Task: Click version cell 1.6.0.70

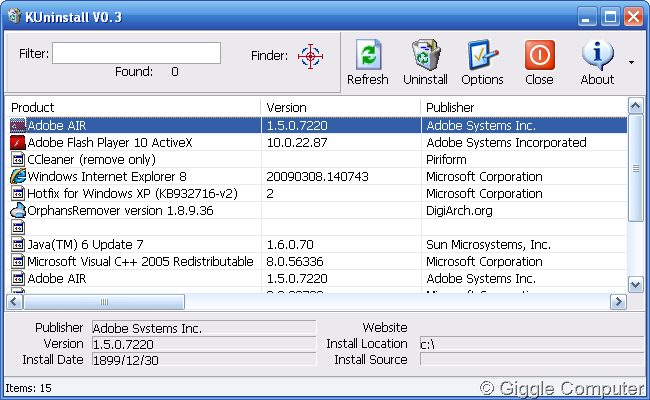Action: [290, 245]
